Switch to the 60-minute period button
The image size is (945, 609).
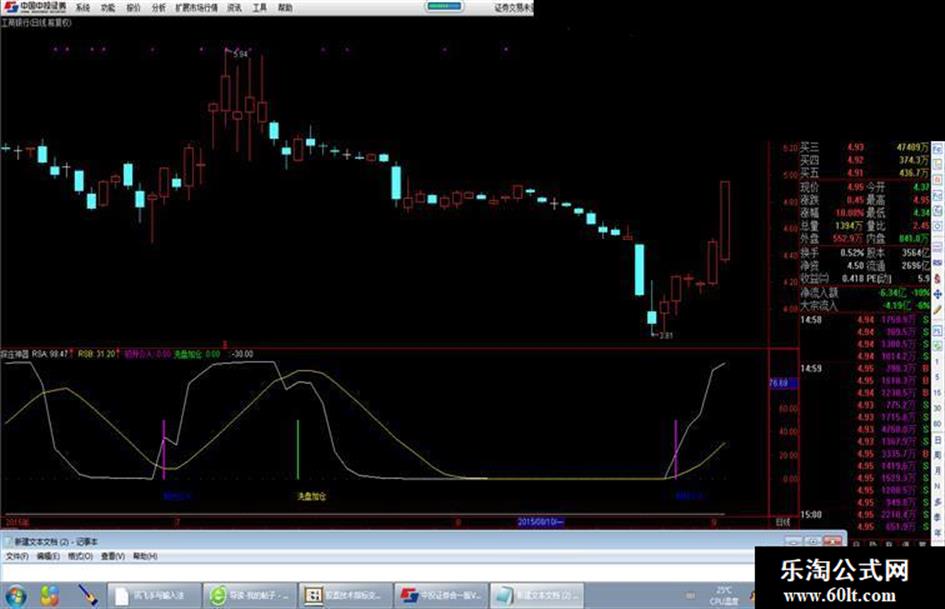click(x=937, y=423)
